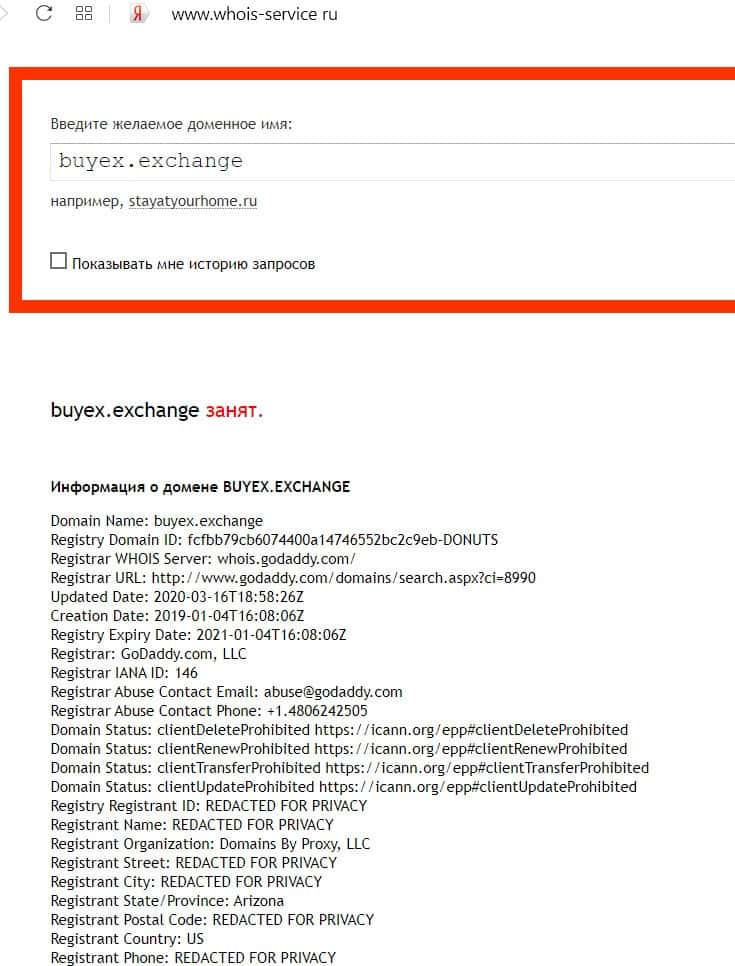The height and width of the screenshot is (966, 735).
Task: Open the stayatyourhome.ru example link
Action: [x=193, y=201]
